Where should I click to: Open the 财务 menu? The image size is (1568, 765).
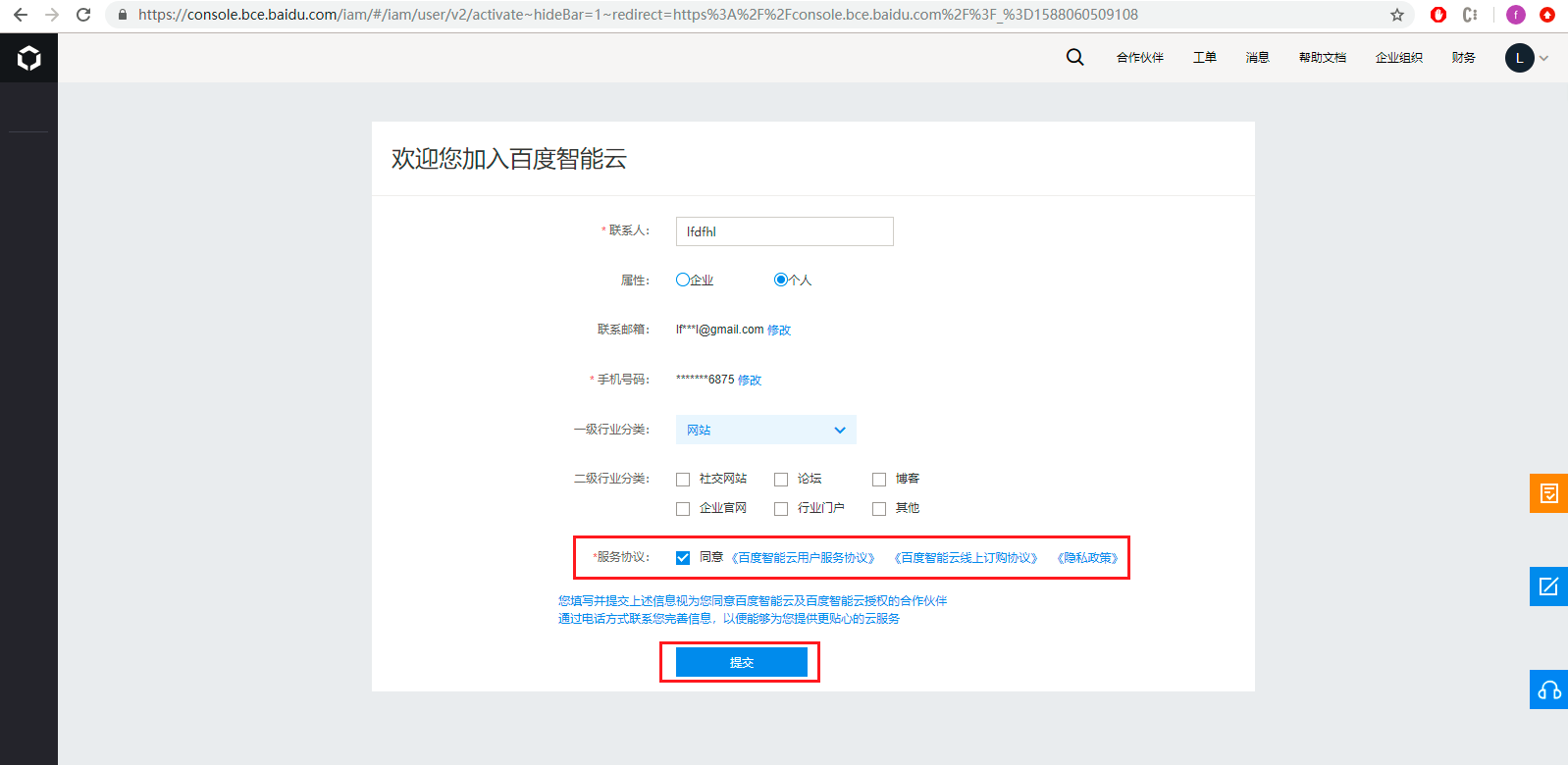[1464, 58]
